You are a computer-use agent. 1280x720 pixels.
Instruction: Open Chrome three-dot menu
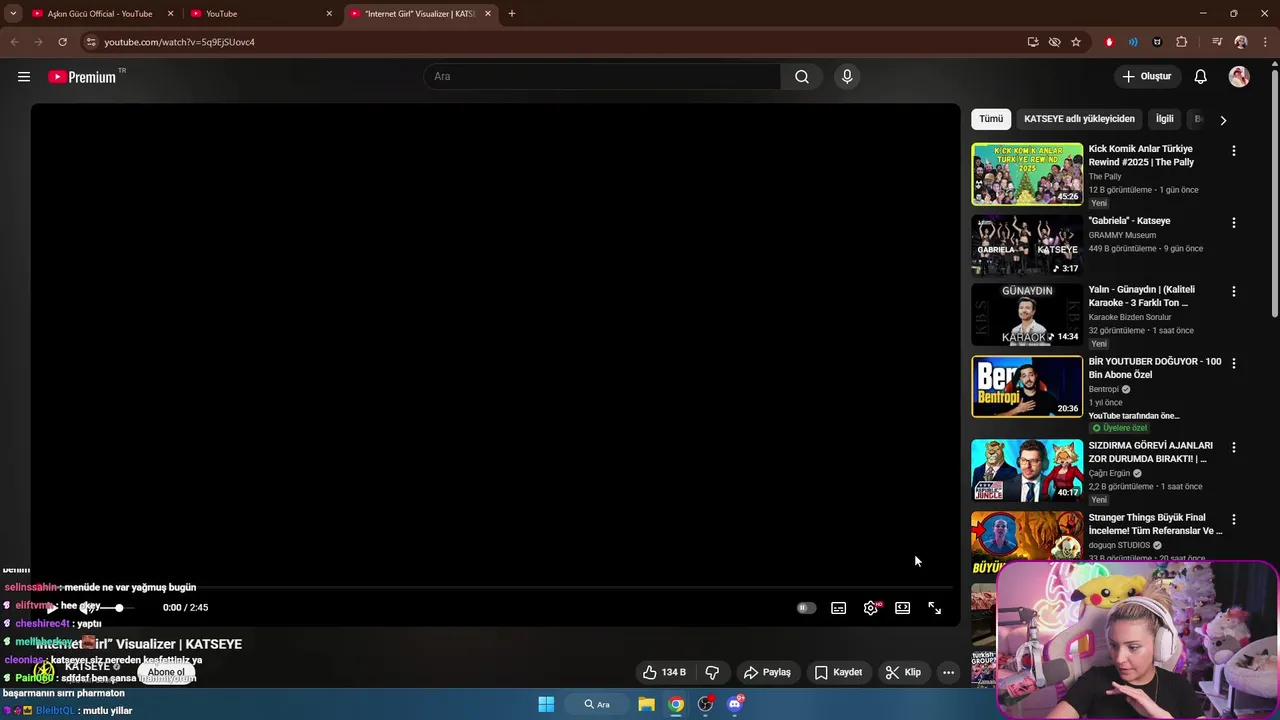[1264, 42]
